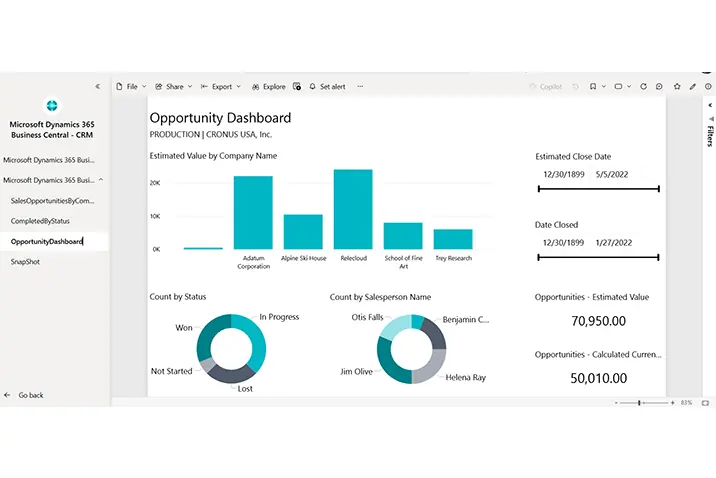Open the comments icon
Image resolution: width=716 pixels, height=478 pixels.
click(659, 86)
